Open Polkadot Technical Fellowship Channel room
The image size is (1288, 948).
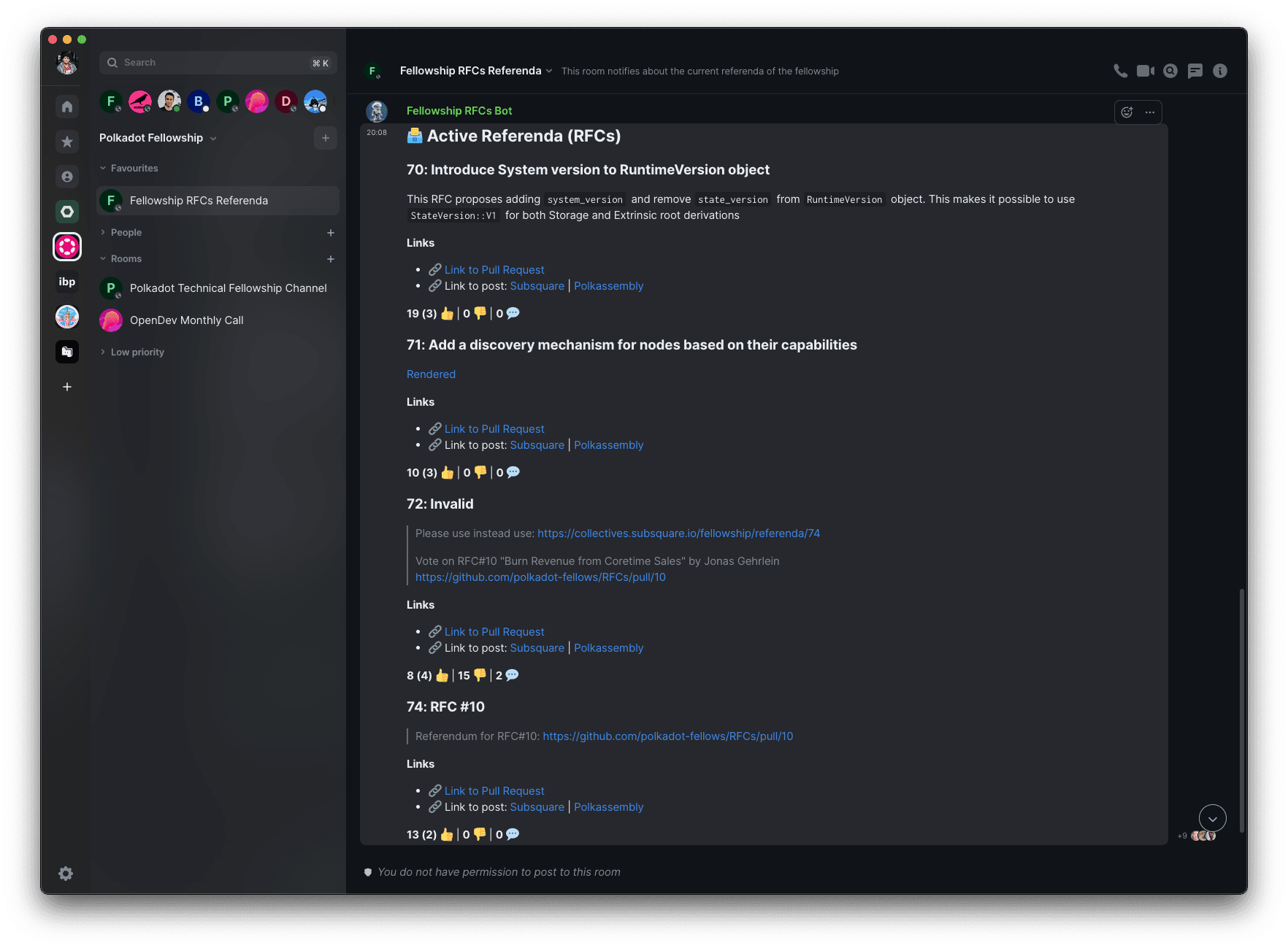point(218,288)
